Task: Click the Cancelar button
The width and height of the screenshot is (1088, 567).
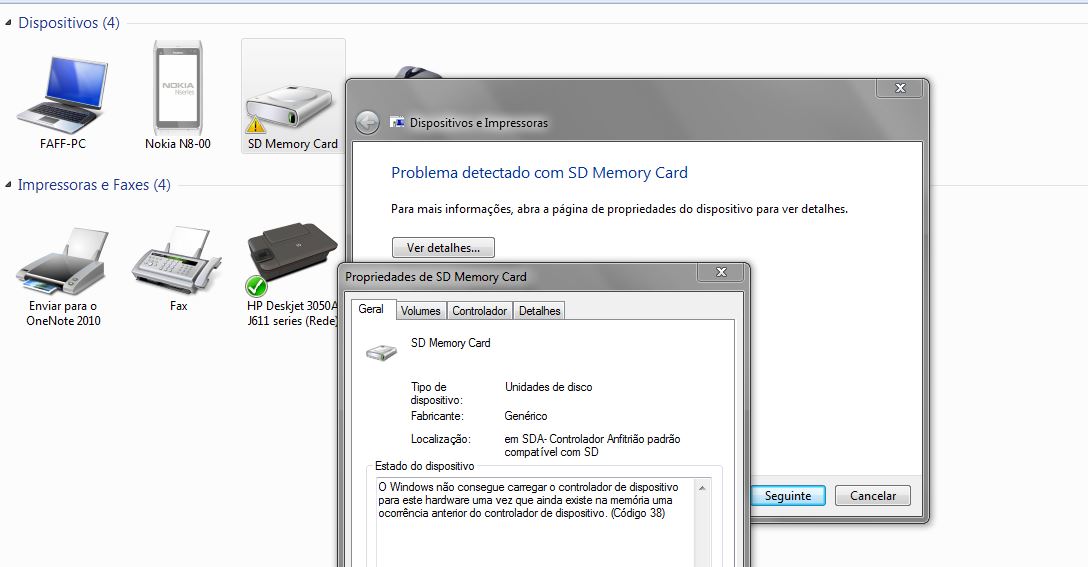Action: (873, 496)
